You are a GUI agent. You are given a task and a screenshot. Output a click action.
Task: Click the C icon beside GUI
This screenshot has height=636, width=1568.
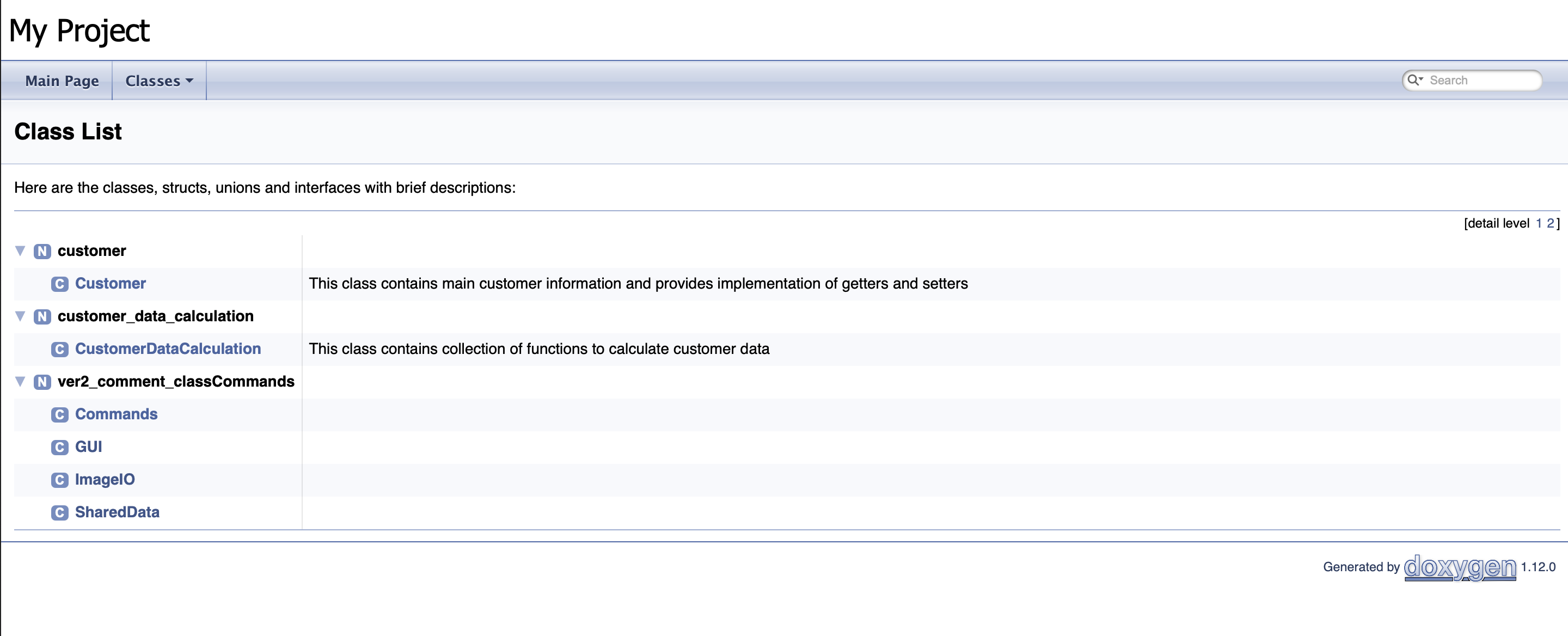(60, 448)
